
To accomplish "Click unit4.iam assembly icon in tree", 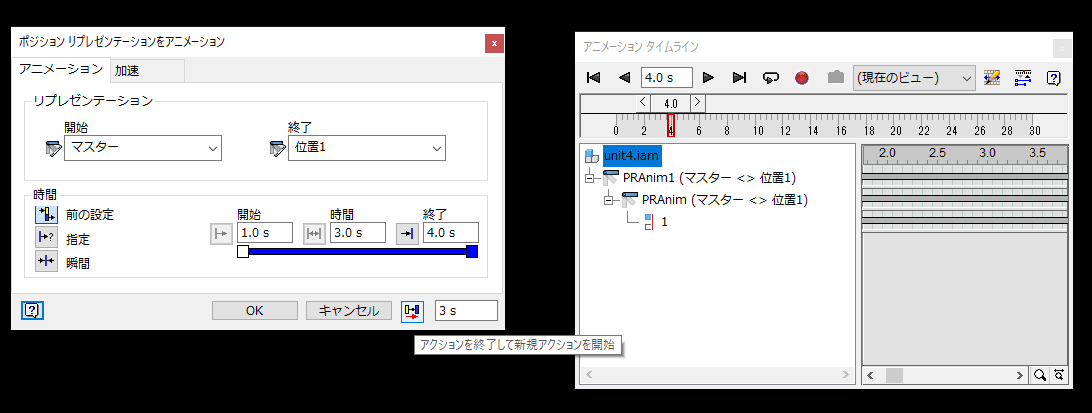I will point(592,155).
